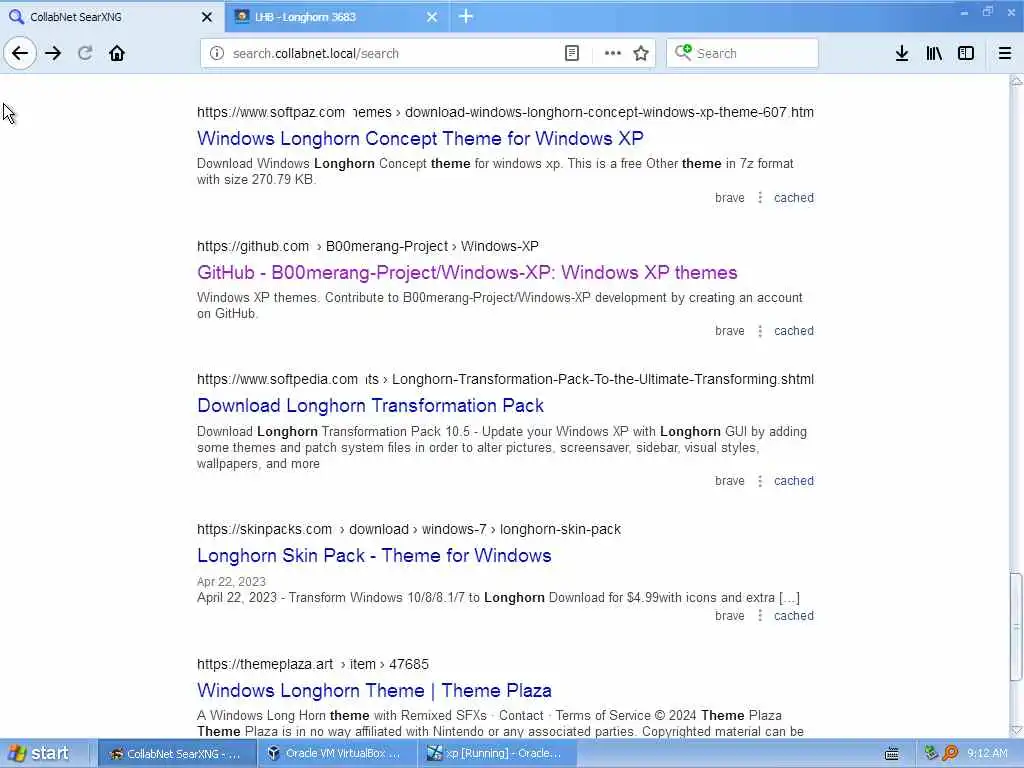Open Windows Longhorn Concept Theme result
This screenshot has width=1024, height=768.
pyautogui.click(x=420, y=138)
